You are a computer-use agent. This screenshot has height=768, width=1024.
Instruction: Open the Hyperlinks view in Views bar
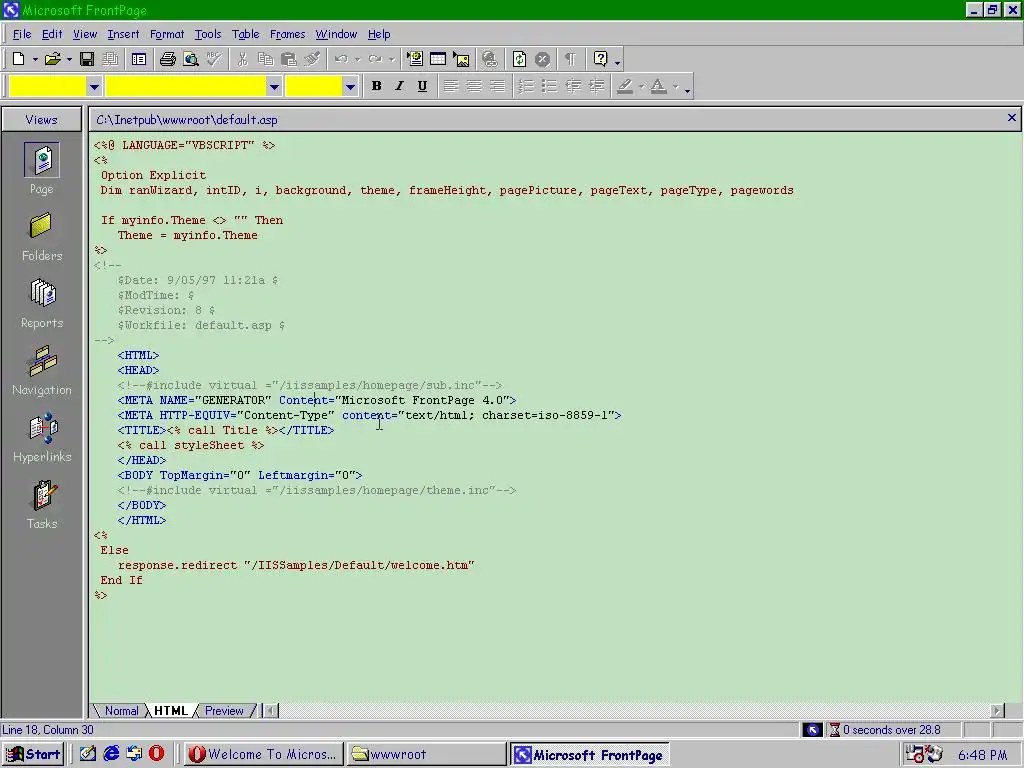pyautogui.click(x=42, y=438)
